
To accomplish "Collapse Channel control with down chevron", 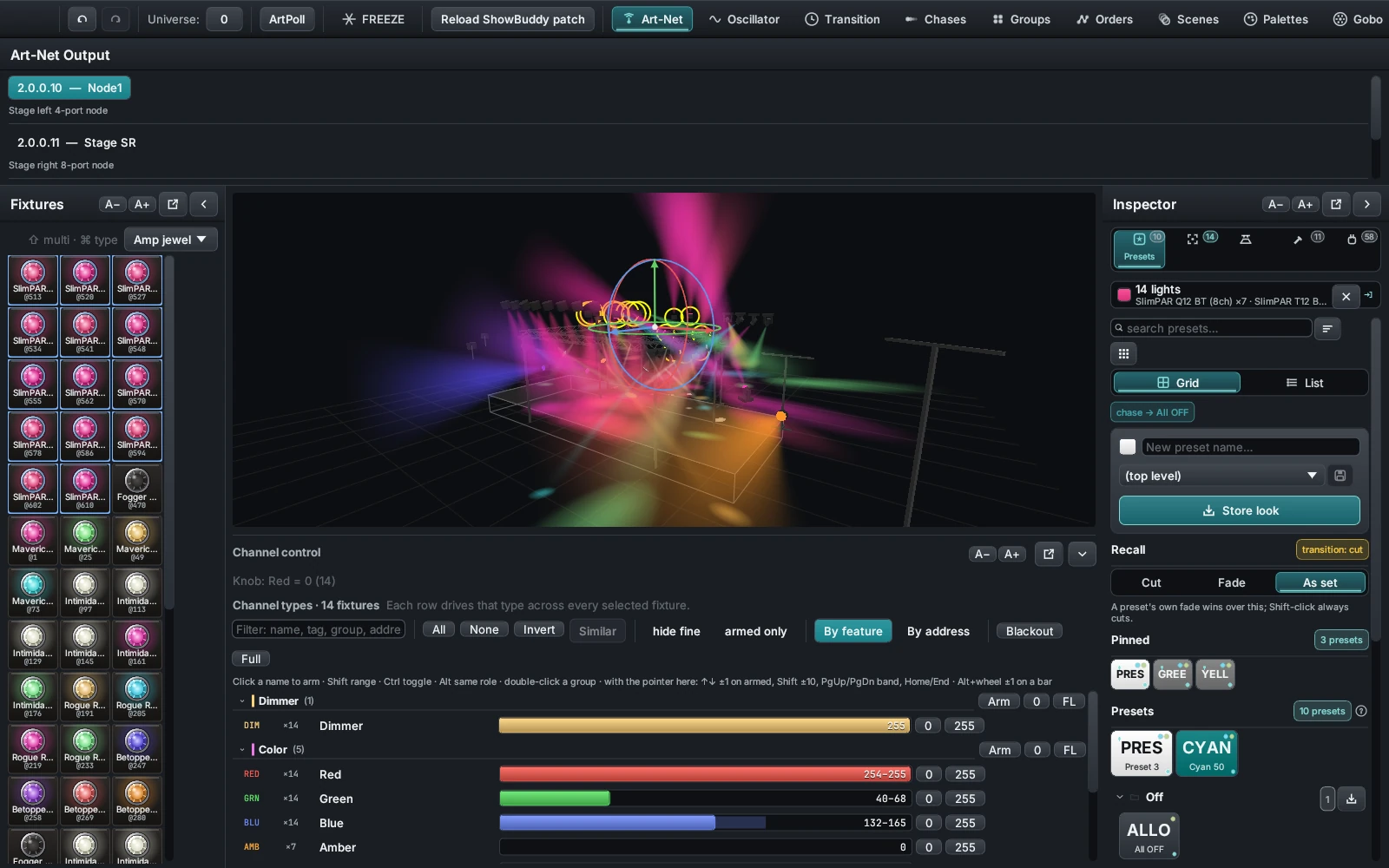I will [x=1082, y=554].
